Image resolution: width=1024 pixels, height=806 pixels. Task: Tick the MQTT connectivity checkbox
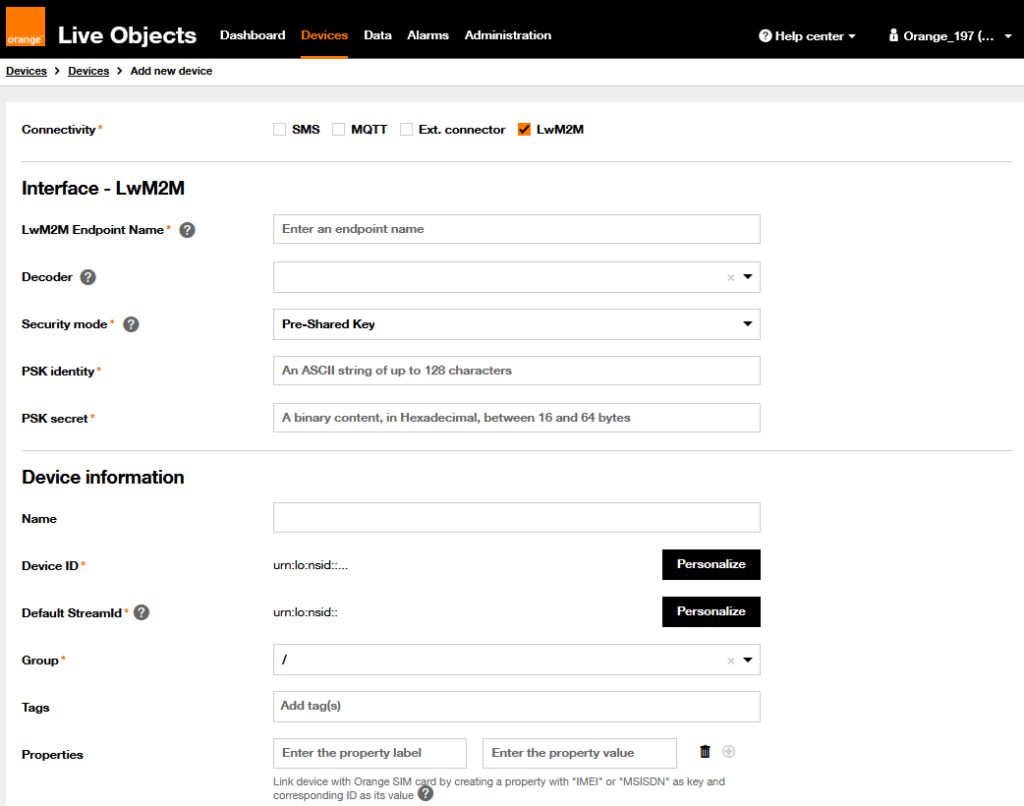(x=339, y=130)
